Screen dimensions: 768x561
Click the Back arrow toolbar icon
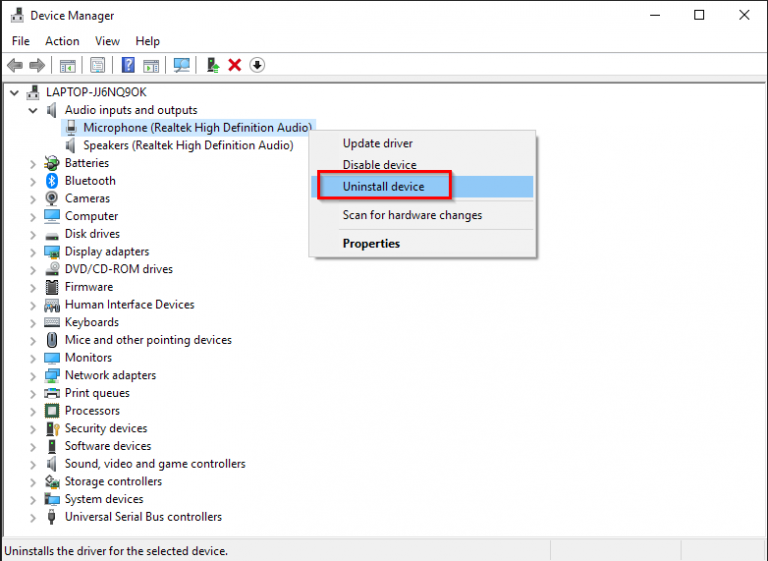[x=15, y=65]
